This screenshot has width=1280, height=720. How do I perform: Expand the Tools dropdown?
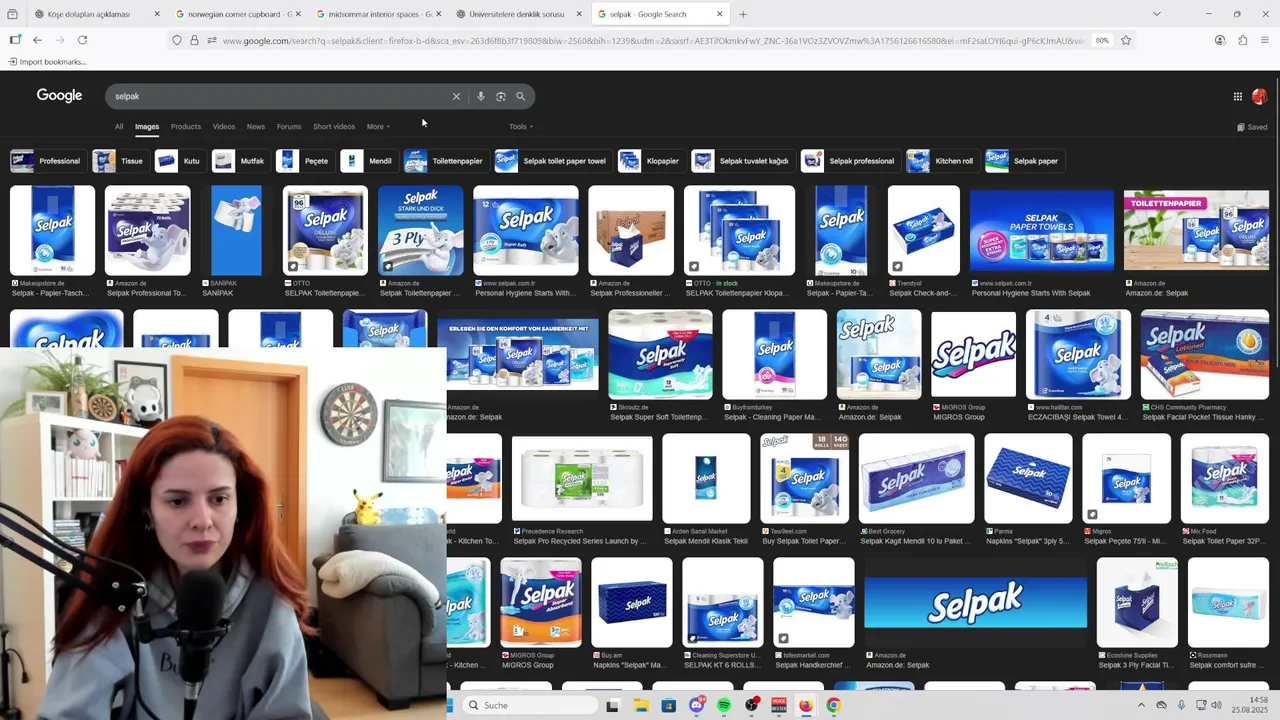click(520, 127)
